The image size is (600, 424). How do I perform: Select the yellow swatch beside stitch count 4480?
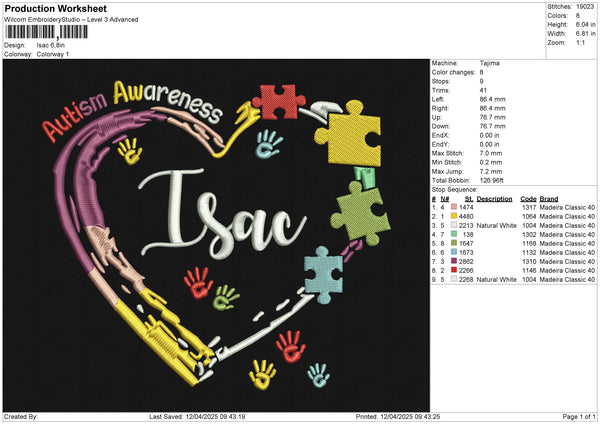click(x=454, y=216)
